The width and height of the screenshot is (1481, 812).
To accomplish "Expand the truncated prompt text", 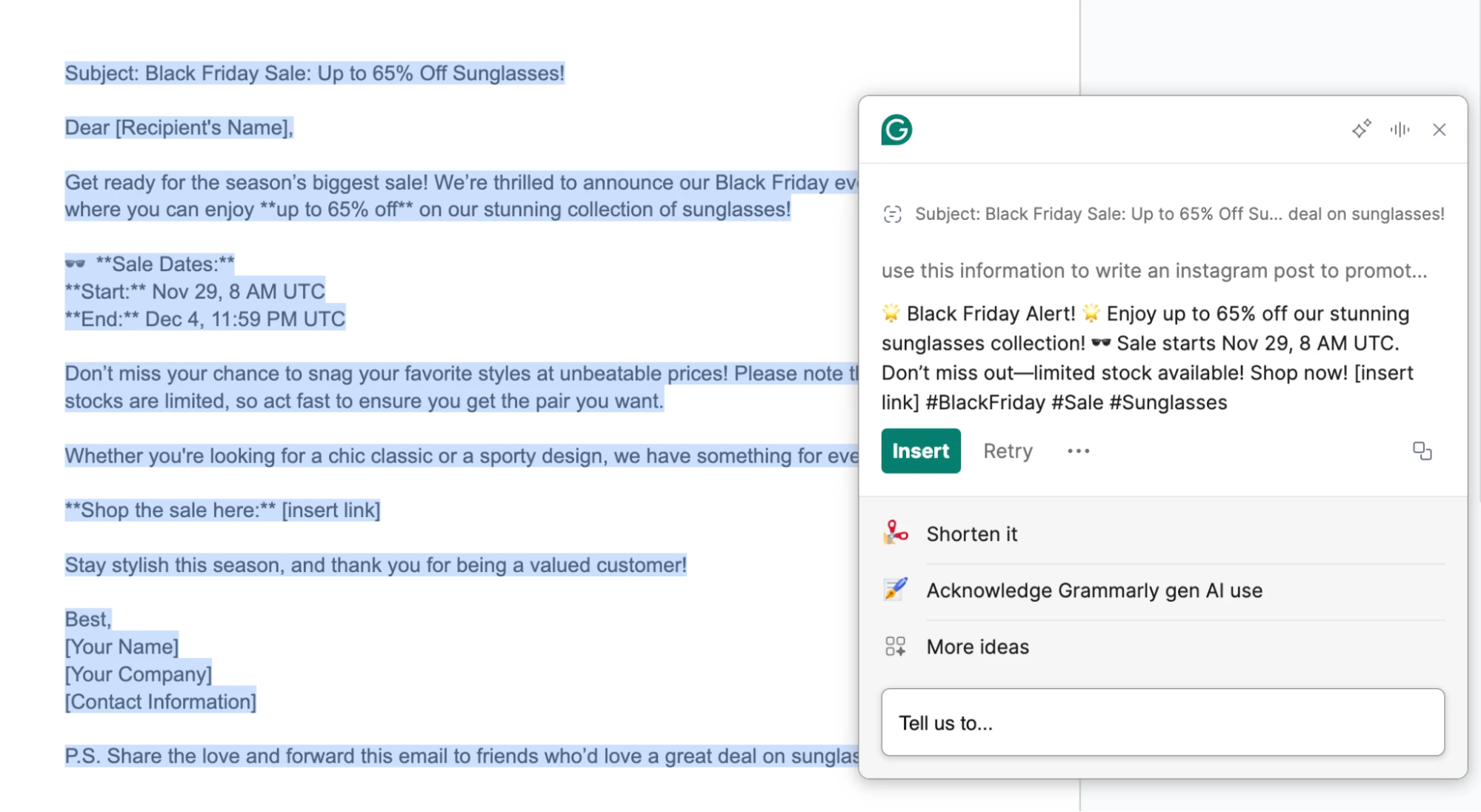I will coord(1154,270).
